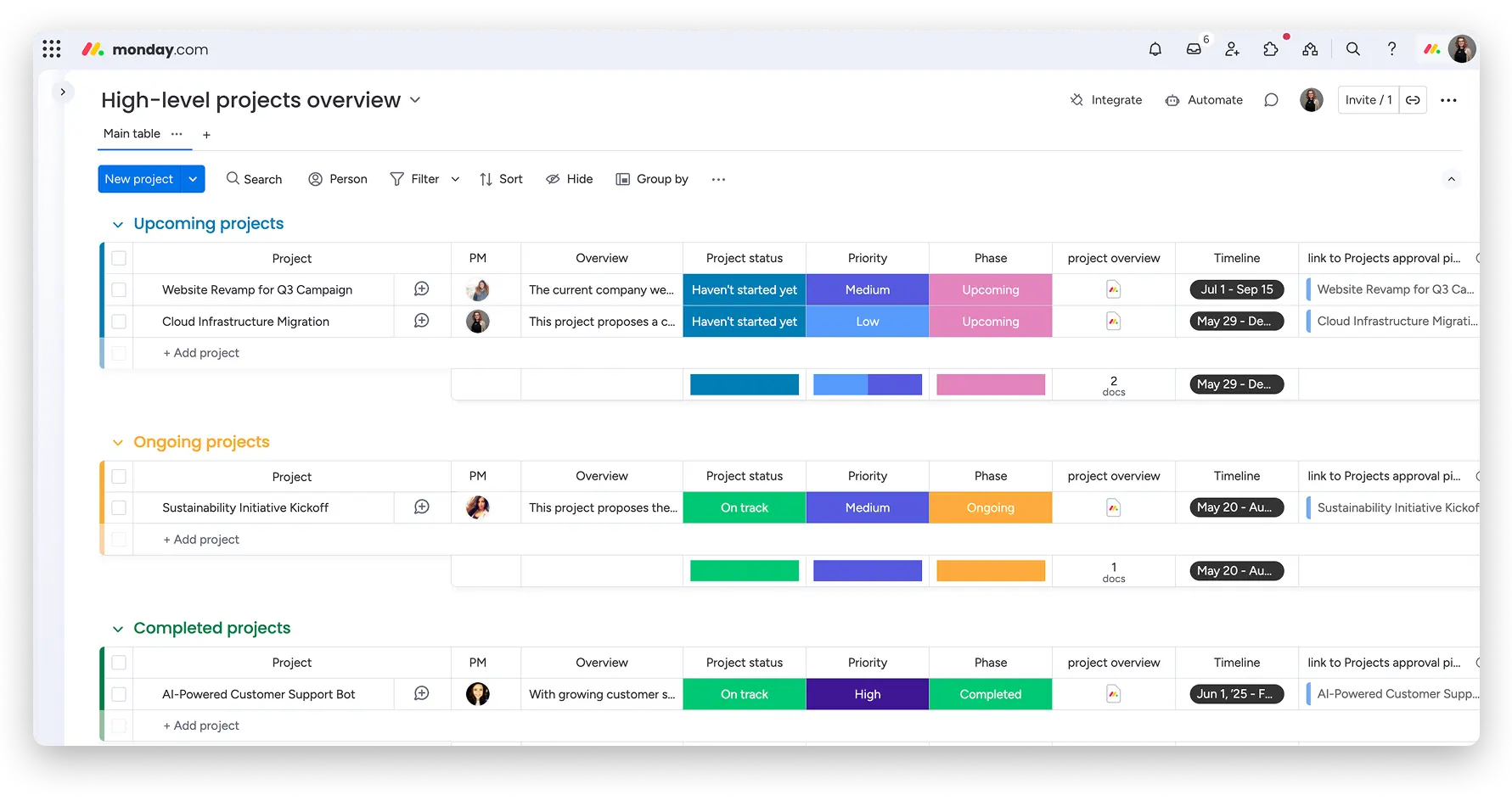Select the Sustainability Initiative Kickoff row checkbox

pos(119,507)
